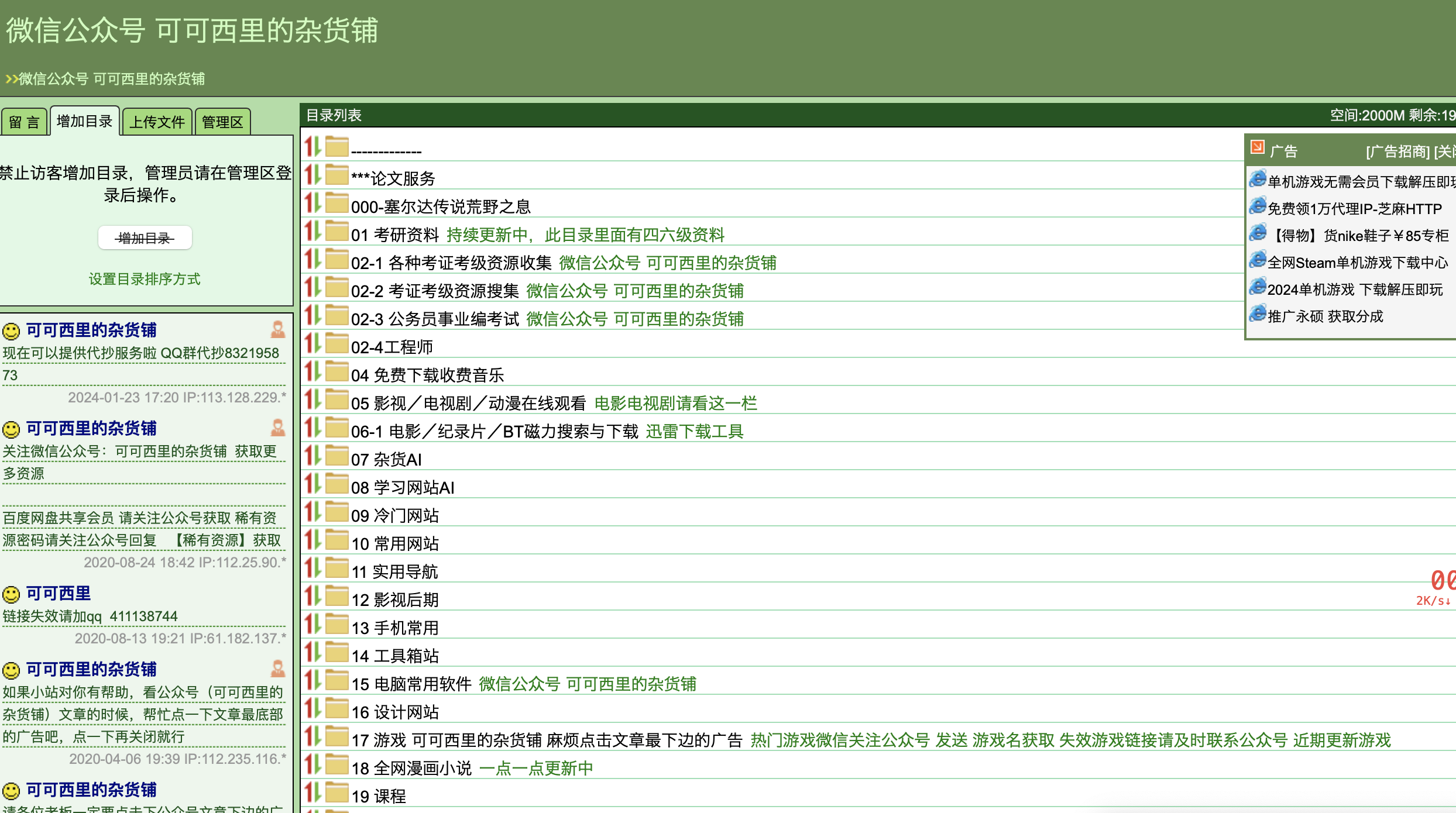The image size is (1456, 813).
Task: Open directory 02-3 公务员事业编考试
Action: coord(435,319)
